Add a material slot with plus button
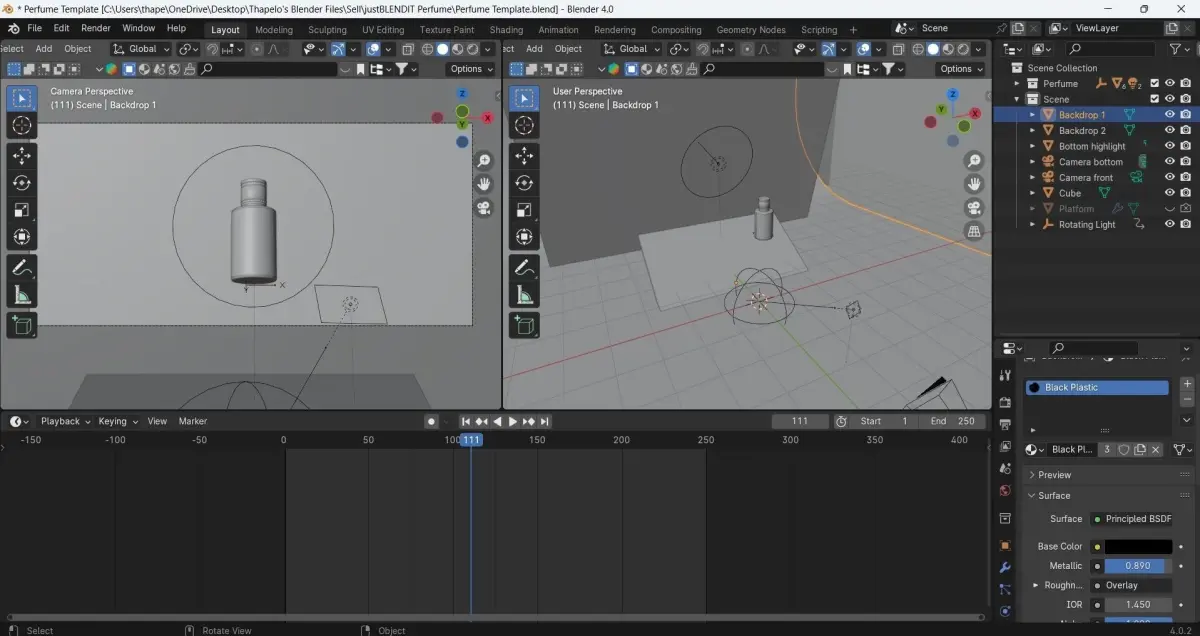Viewport: 1200px width, 636px height. tap(1187, 384)
